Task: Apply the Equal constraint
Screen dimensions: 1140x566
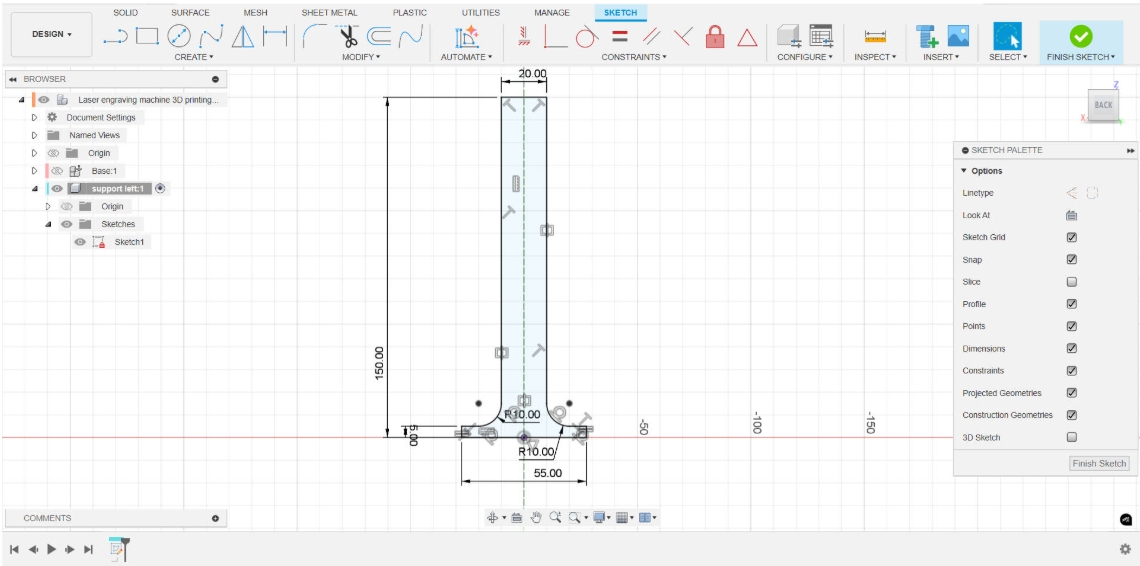Action: pos(619,36)
